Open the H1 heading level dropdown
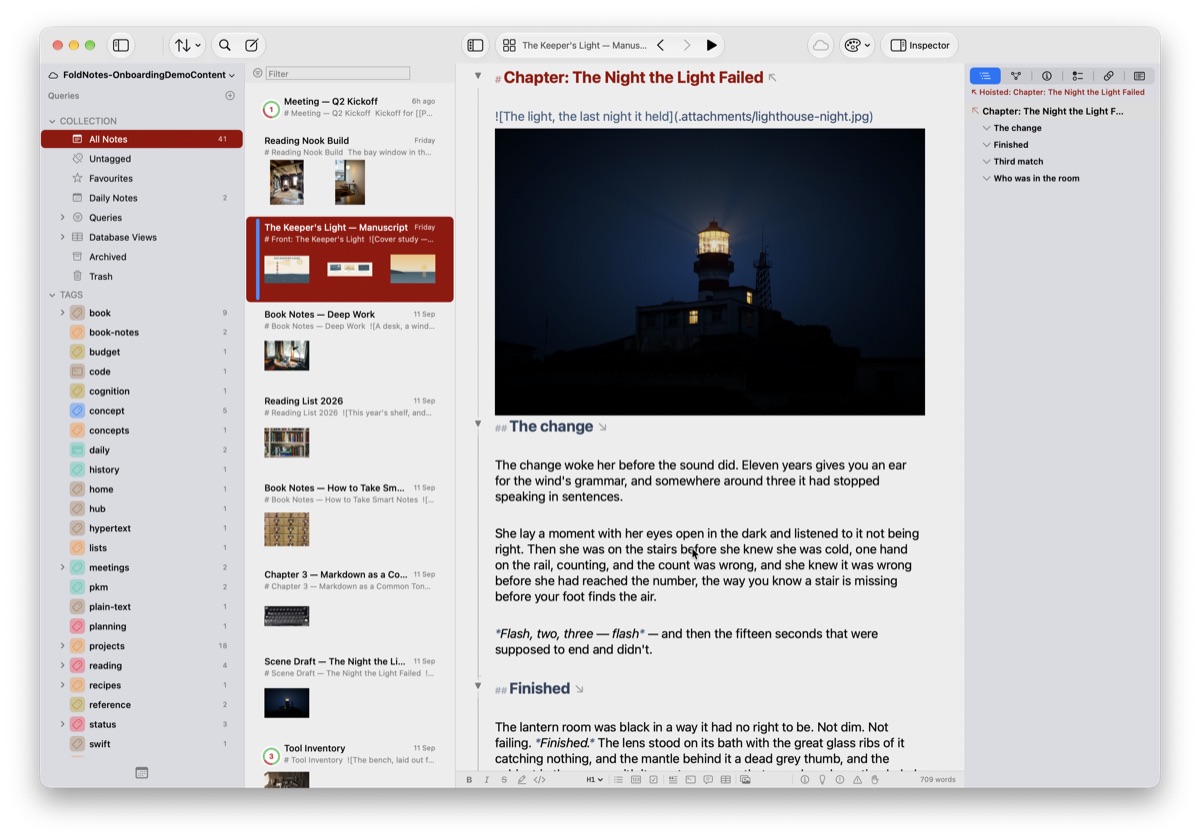 pyautogui.click(x=595, y=779)
